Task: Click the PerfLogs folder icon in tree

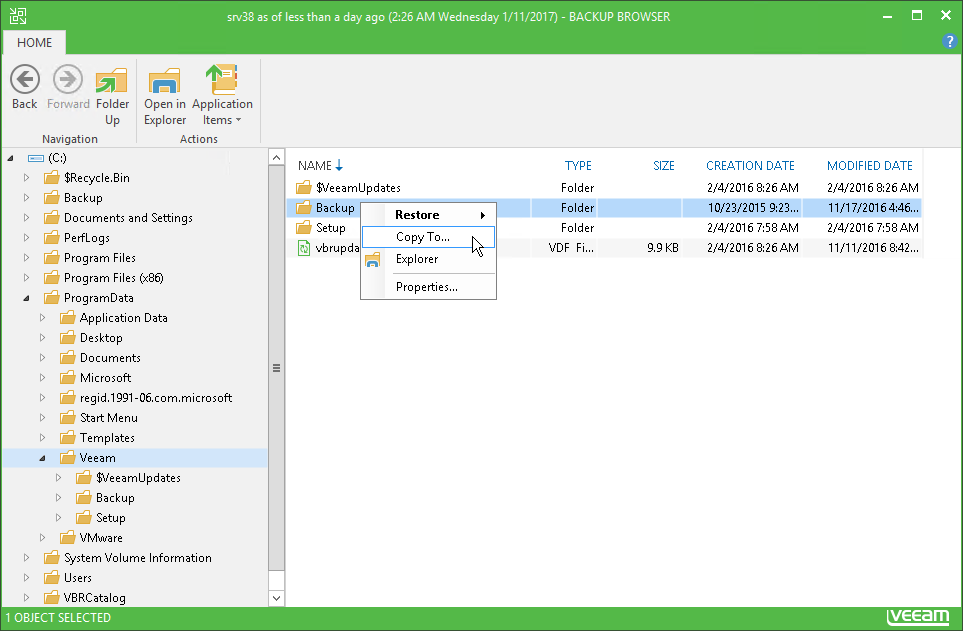Action: pyautogui.click(x=52, y=238)
